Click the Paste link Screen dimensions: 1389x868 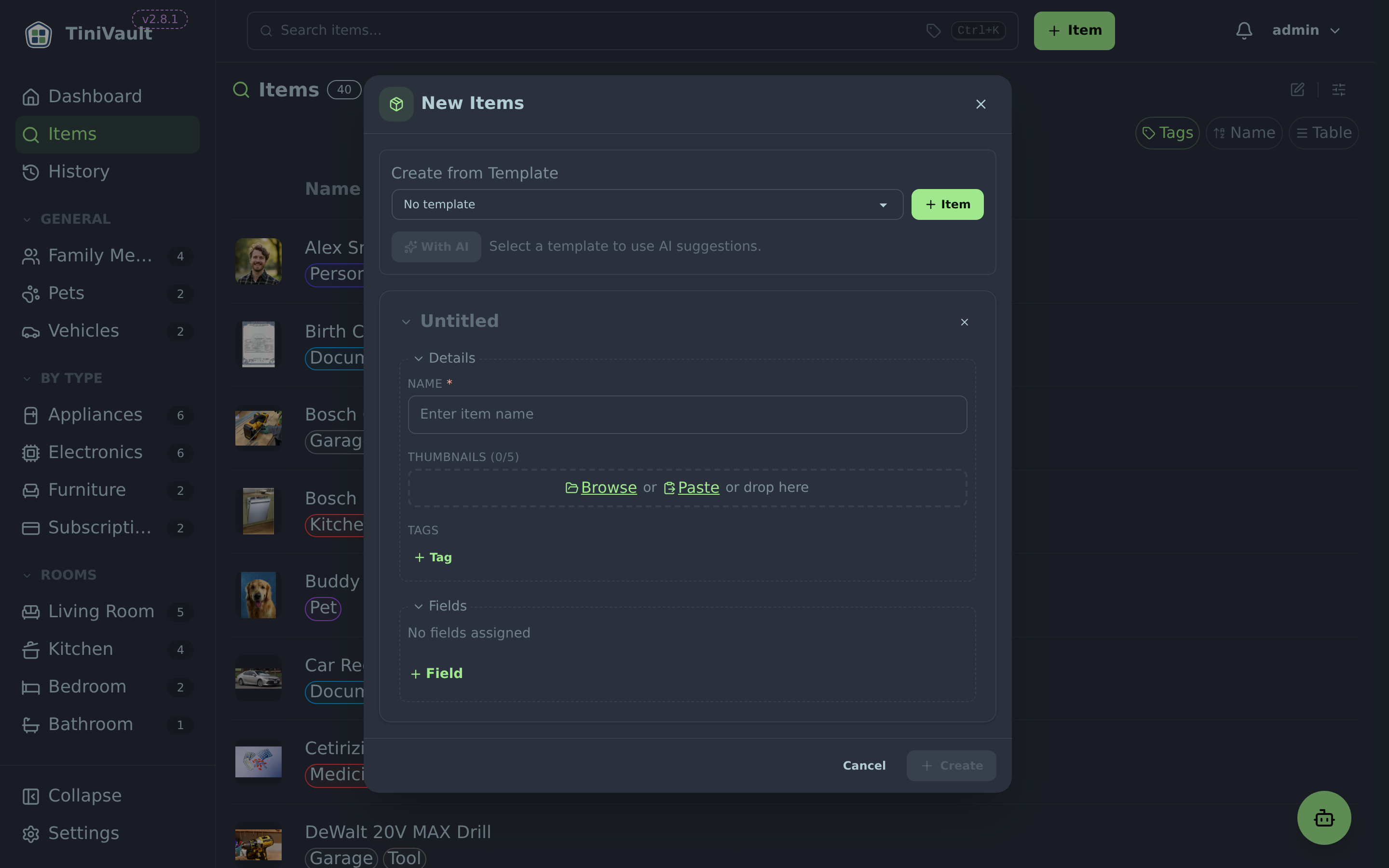pos(698,488)
